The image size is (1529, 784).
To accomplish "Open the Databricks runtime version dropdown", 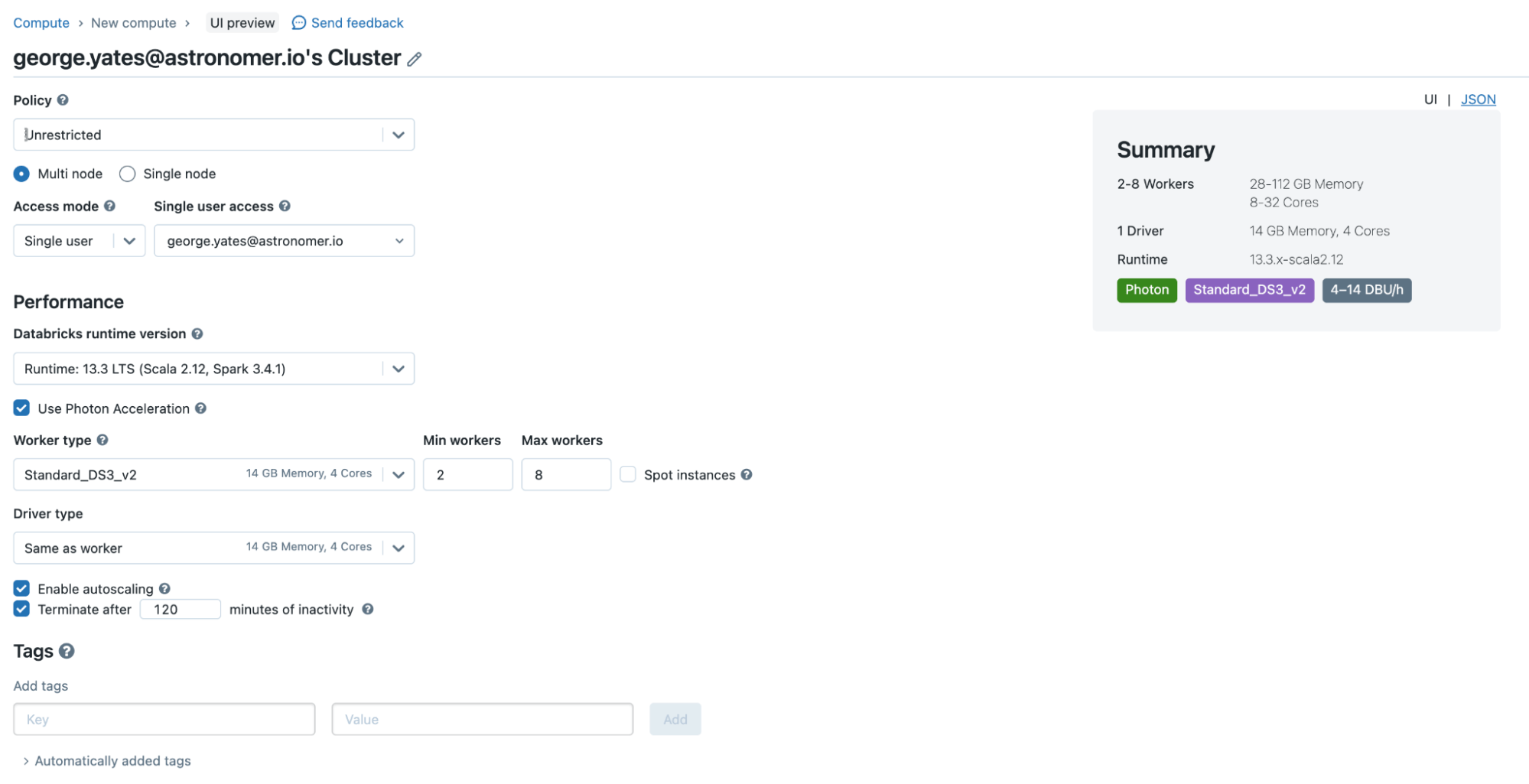I will point(213,369).
